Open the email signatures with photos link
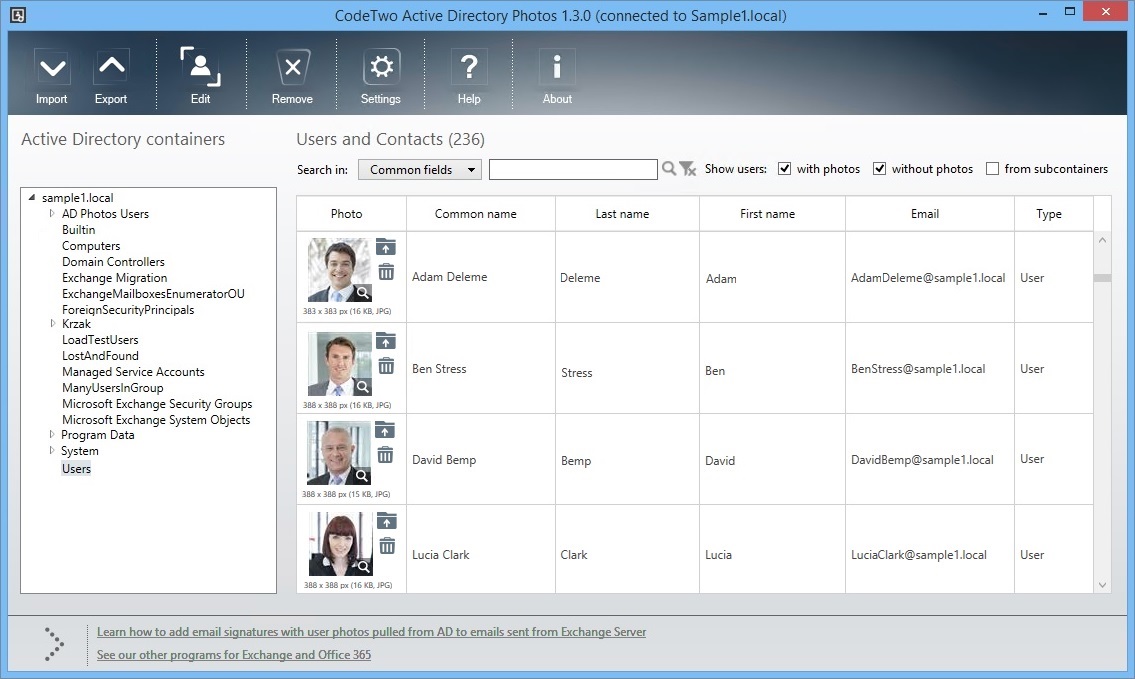The image size is (1135, 679). click(371, 632)
